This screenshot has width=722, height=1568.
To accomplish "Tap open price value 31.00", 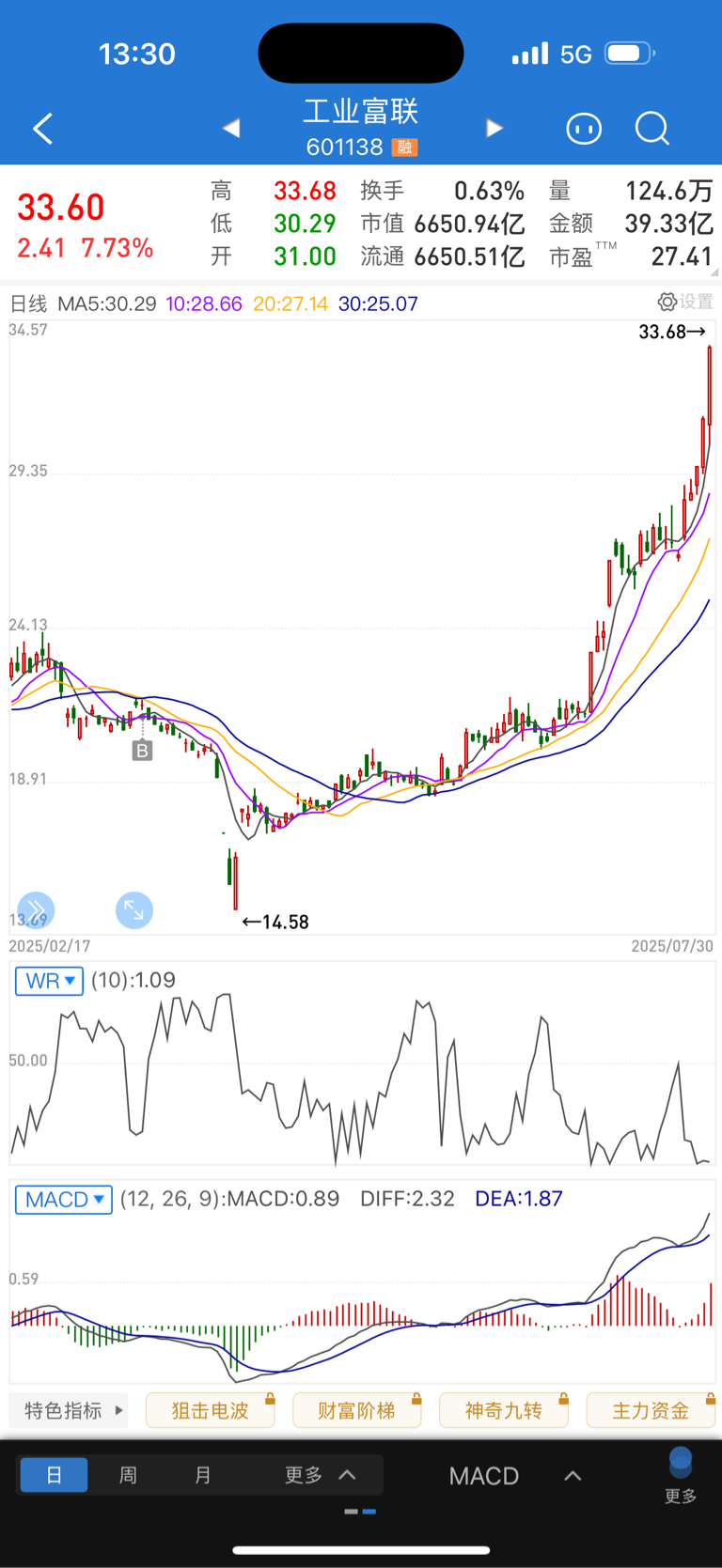I will [x=305, y=256].
